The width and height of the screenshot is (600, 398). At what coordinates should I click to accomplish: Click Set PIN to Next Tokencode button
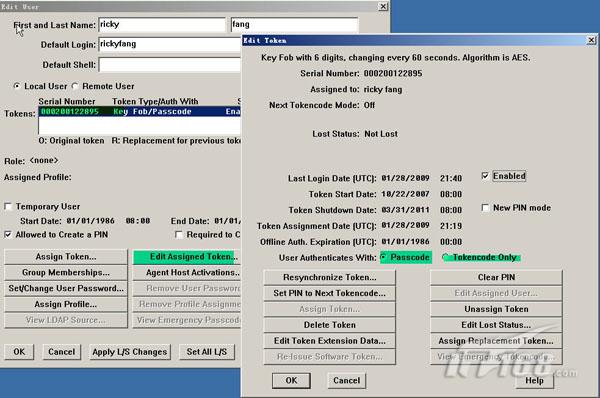329,293
